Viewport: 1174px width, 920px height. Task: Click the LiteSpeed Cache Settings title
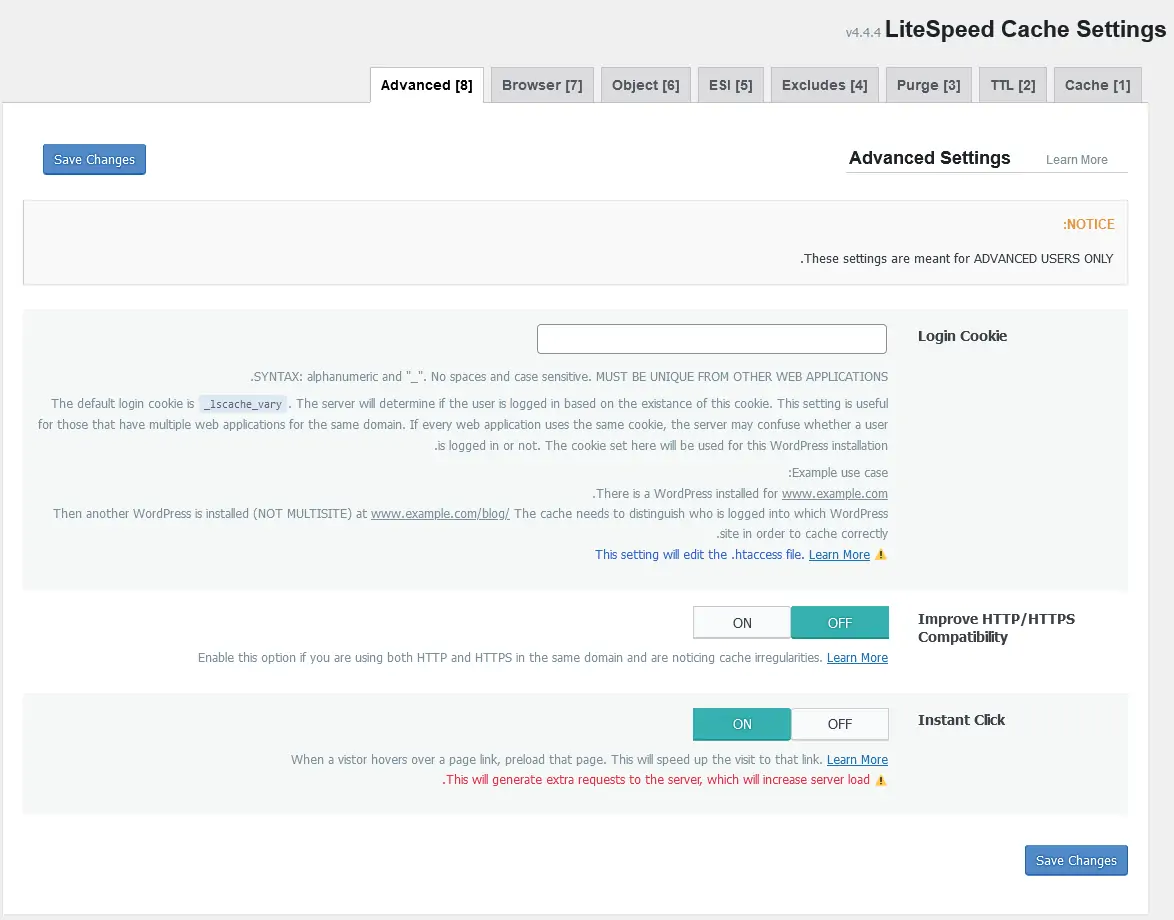(1025, 29)
